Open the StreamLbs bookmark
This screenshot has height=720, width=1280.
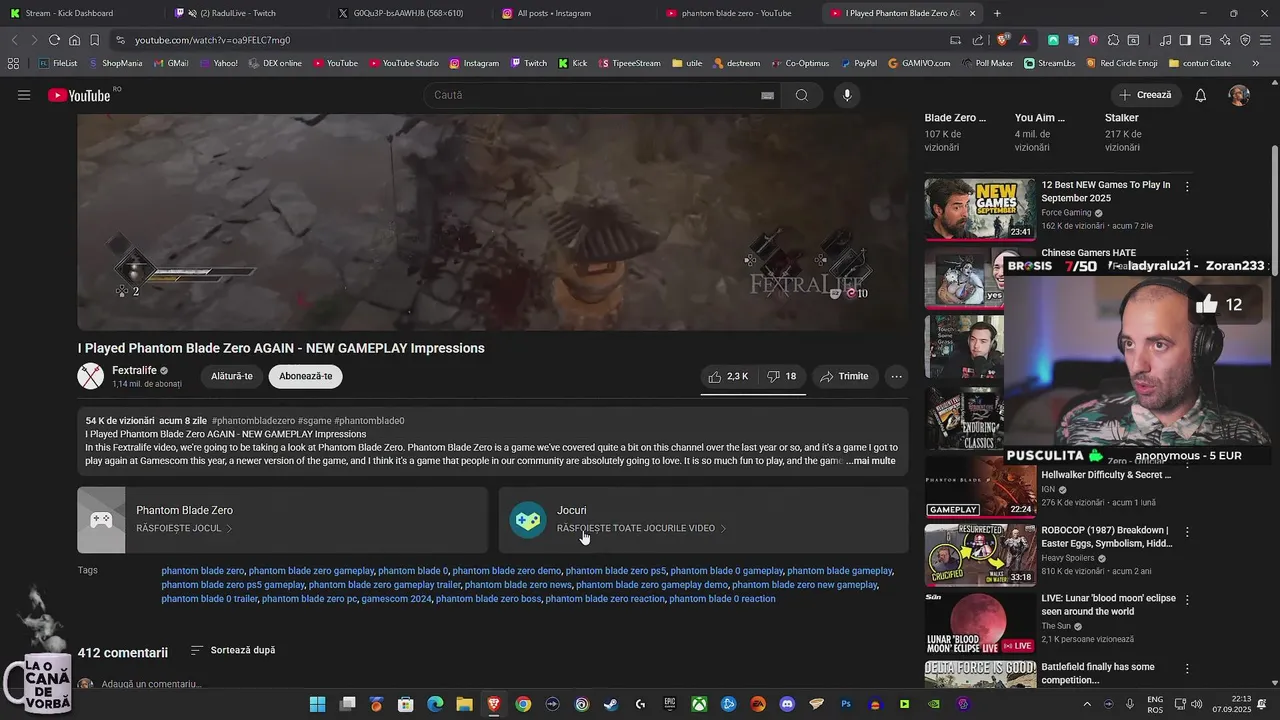pos(1050,63)
